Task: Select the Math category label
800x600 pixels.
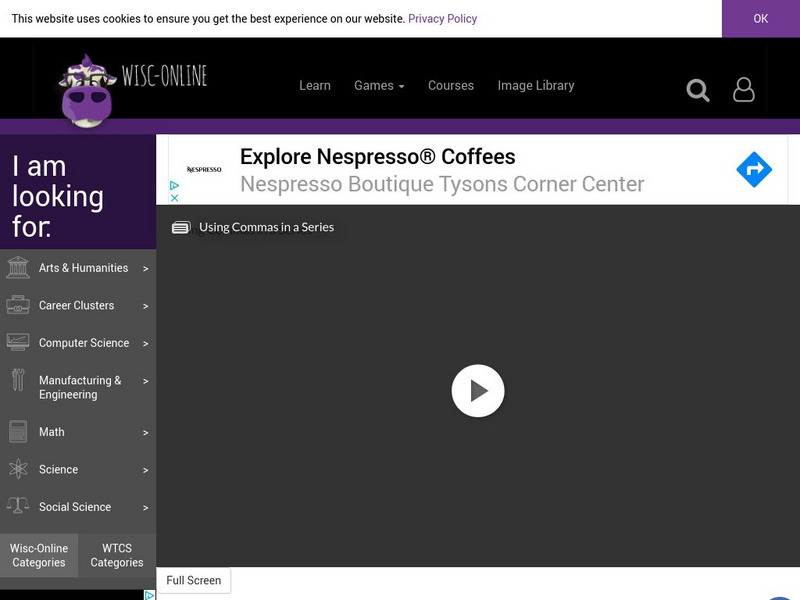Action: coord(52,432)
